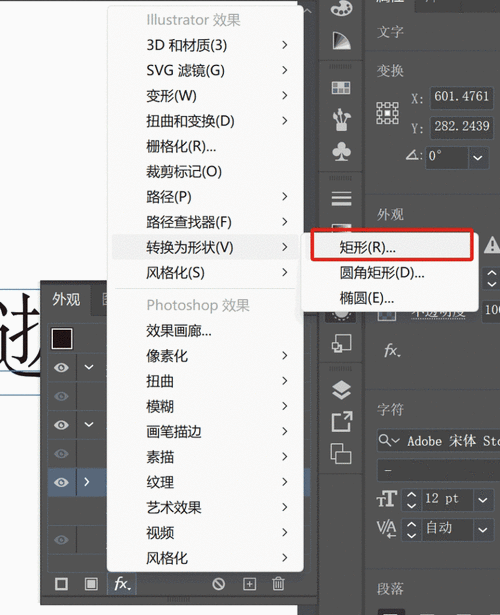Click the Adobe 宋体 font name field
The width and height of the screenshot is (500, 615).
(438, 441)
